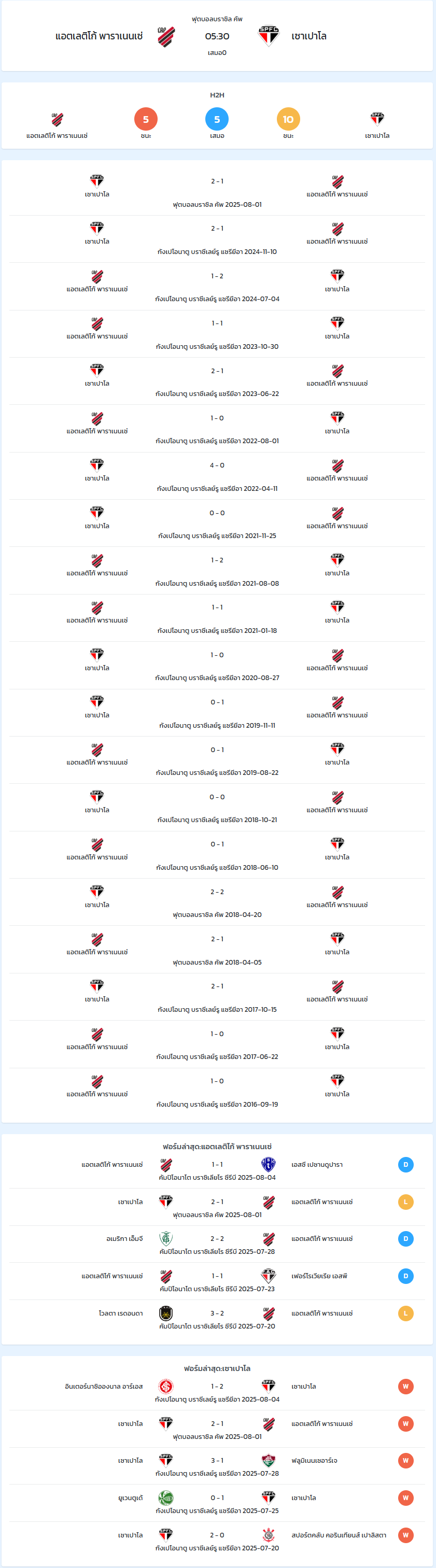Viewport: 436px width, 1568px height.
Task: Click Athletico Paranaense crest in match header
Action: tap(166, 36)
